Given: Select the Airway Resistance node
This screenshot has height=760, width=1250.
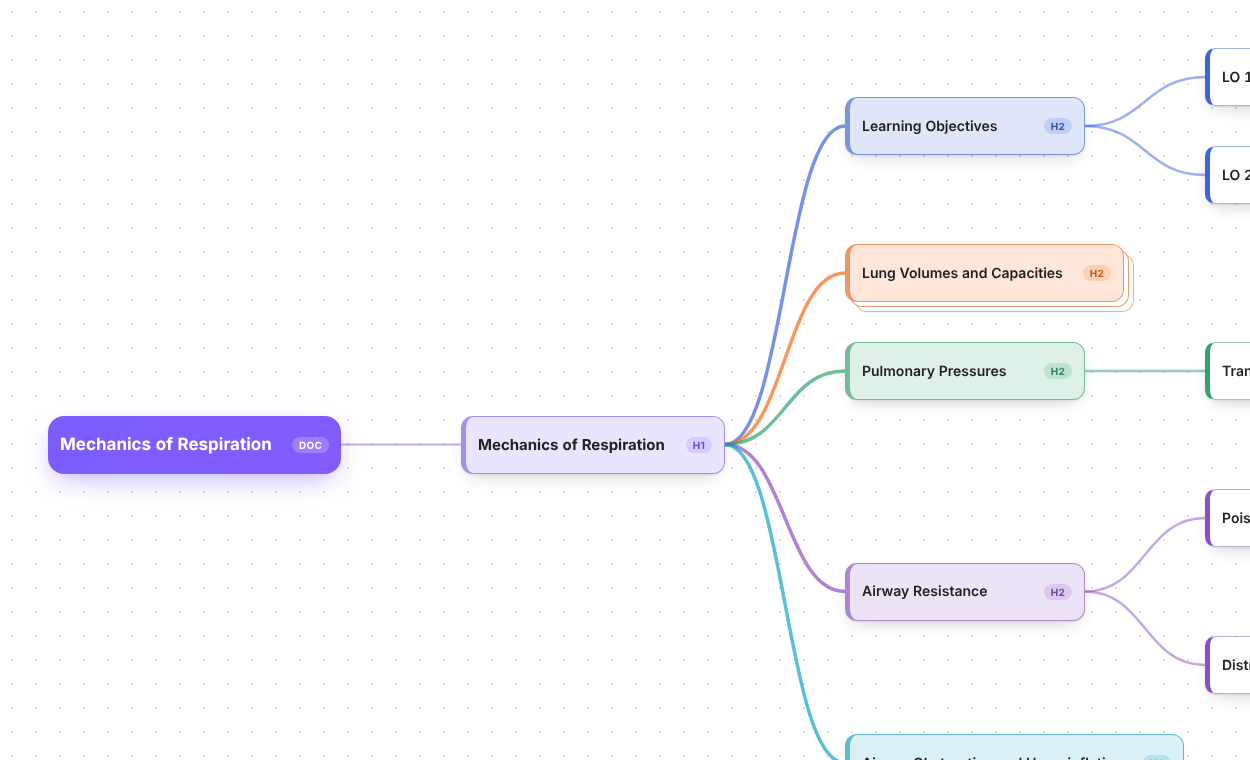Looking at the screenshot, I should click(965, 592).
